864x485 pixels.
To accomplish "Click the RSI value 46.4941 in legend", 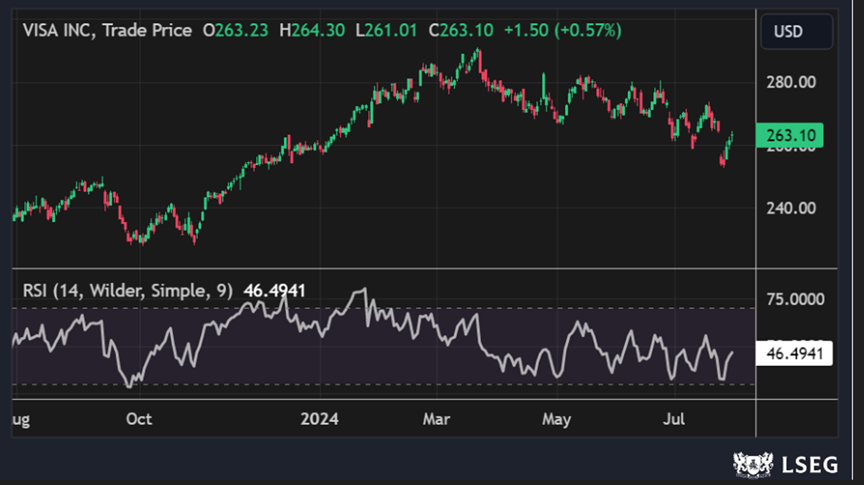I will coord(274,290).
